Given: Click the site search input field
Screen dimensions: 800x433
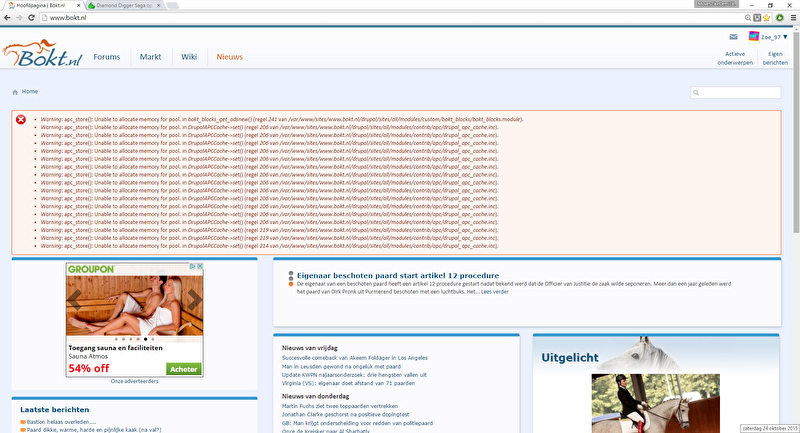Looking at the screenshot, I should 736,93.
